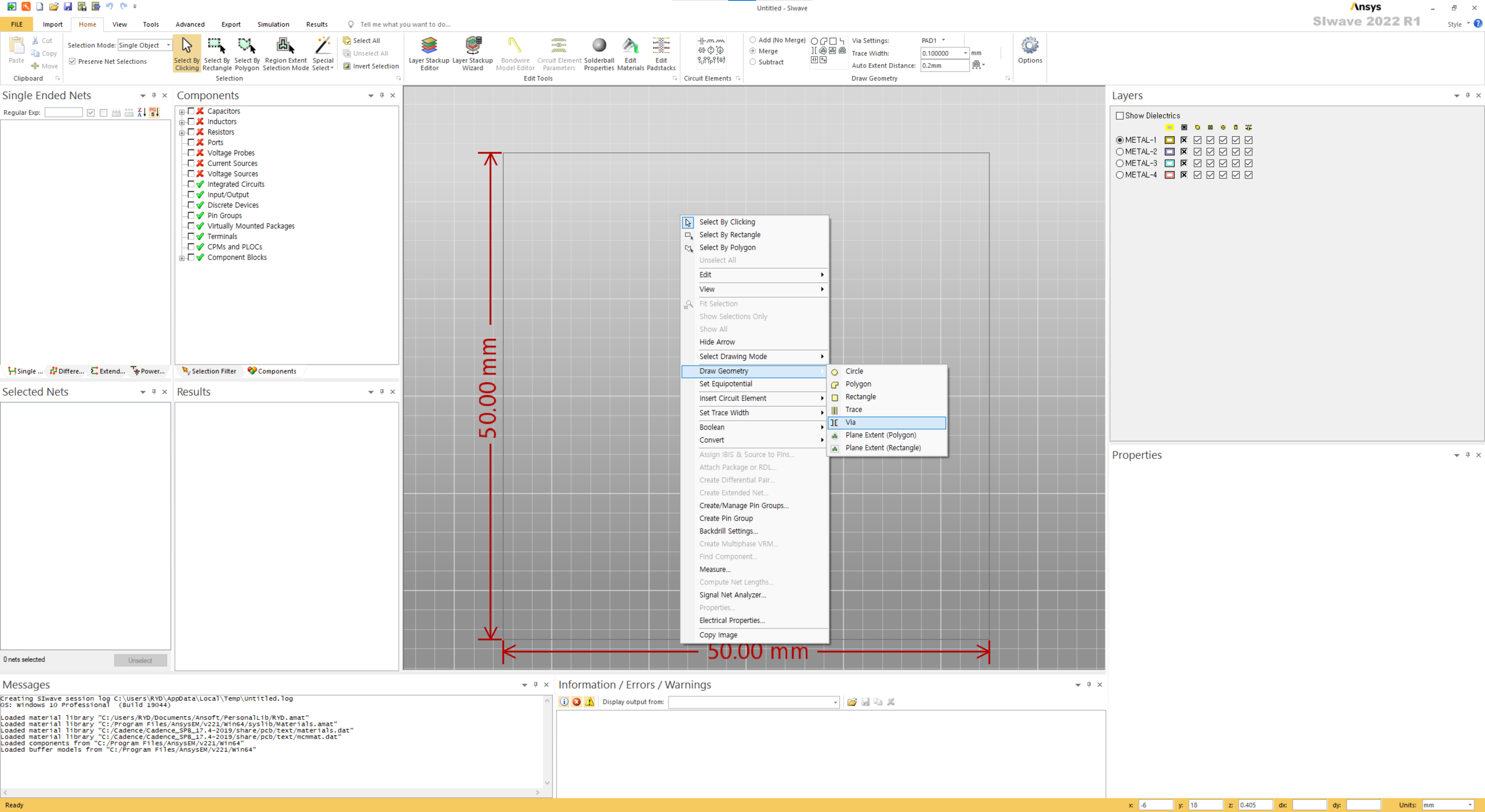Open the Simulation ribbon tab
1485x812 pixels.
[x=273, y=24]
